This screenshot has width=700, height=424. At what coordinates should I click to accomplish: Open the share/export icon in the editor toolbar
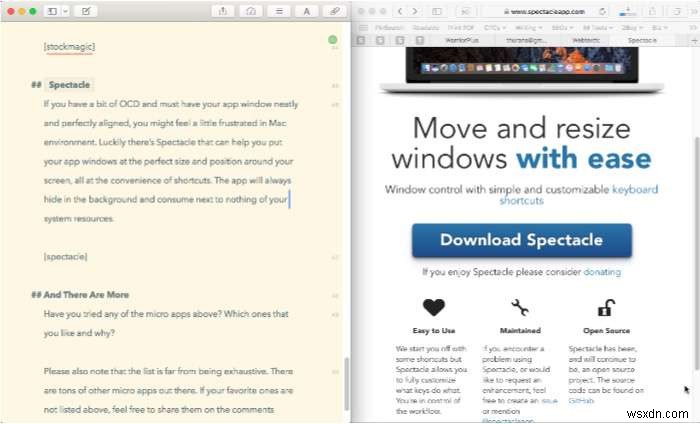(x=223, y=11)
